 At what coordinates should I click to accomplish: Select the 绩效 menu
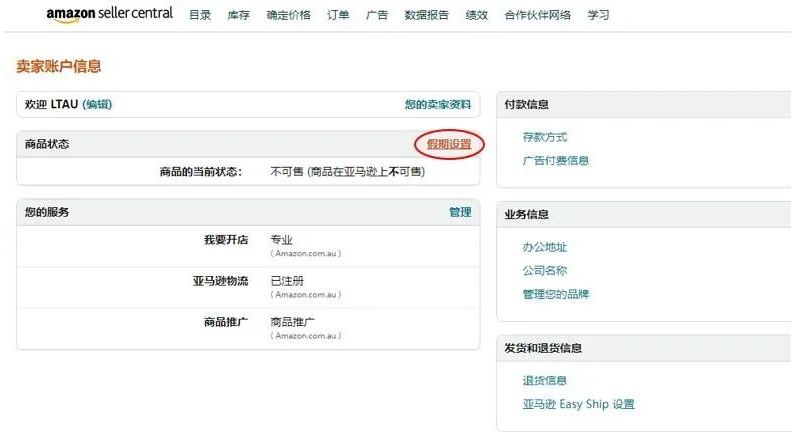coord(476,15)
